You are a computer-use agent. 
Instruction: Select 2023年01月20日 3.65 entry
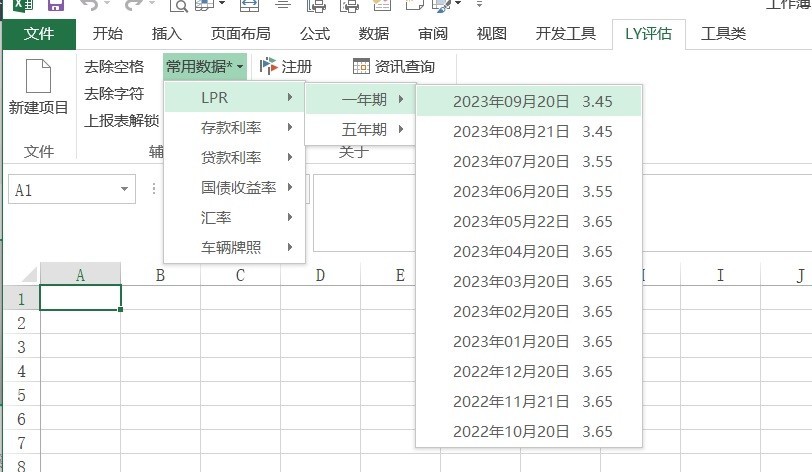[x=529, y=342]
